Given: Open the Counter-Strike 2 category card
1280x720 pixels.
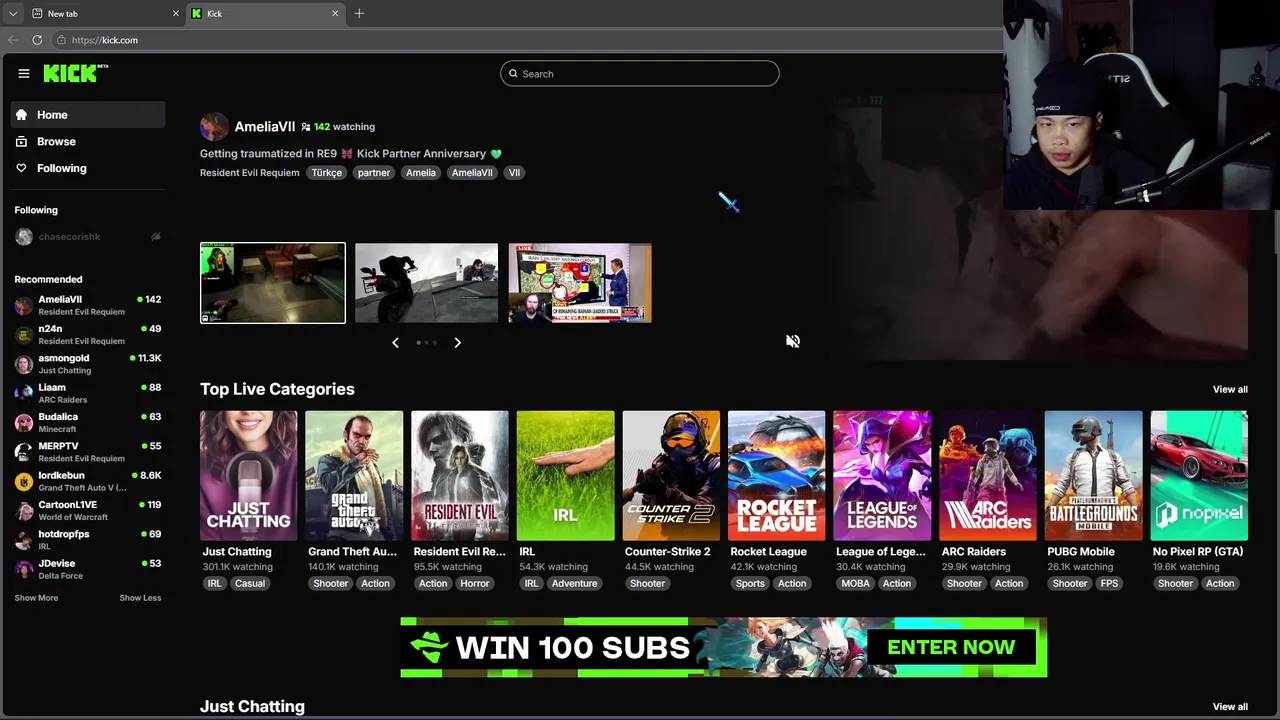Looking at the screenshot, I should (x=671, y=476).
